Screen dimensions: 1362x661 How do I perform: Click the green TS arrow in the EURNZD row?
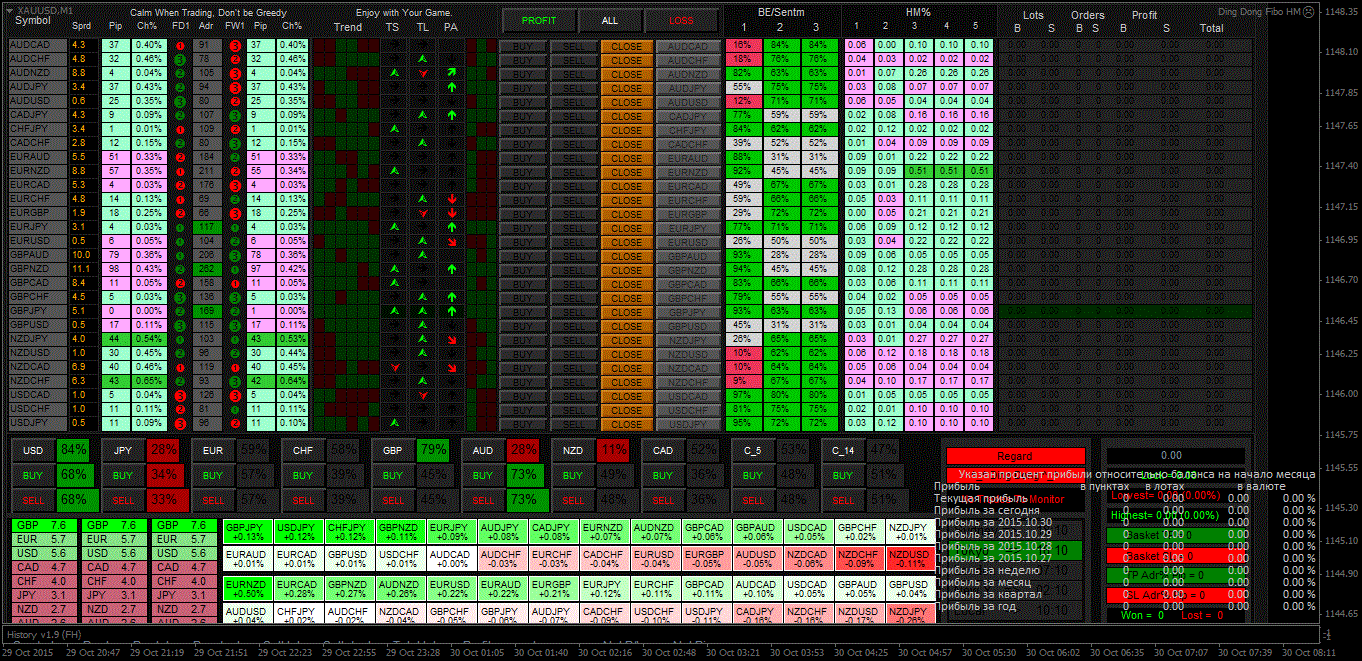(394, 172)
